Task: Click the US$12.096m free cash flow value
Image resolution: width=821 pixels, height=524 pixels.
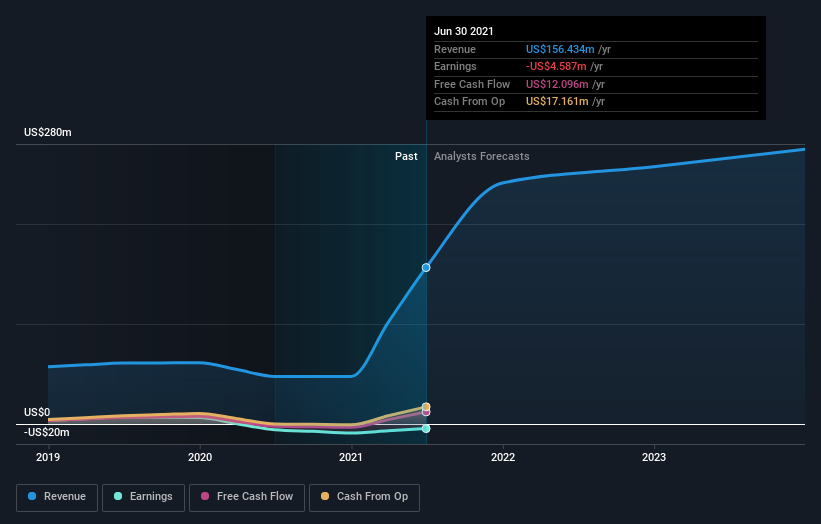Action: [x=557, y=84]
